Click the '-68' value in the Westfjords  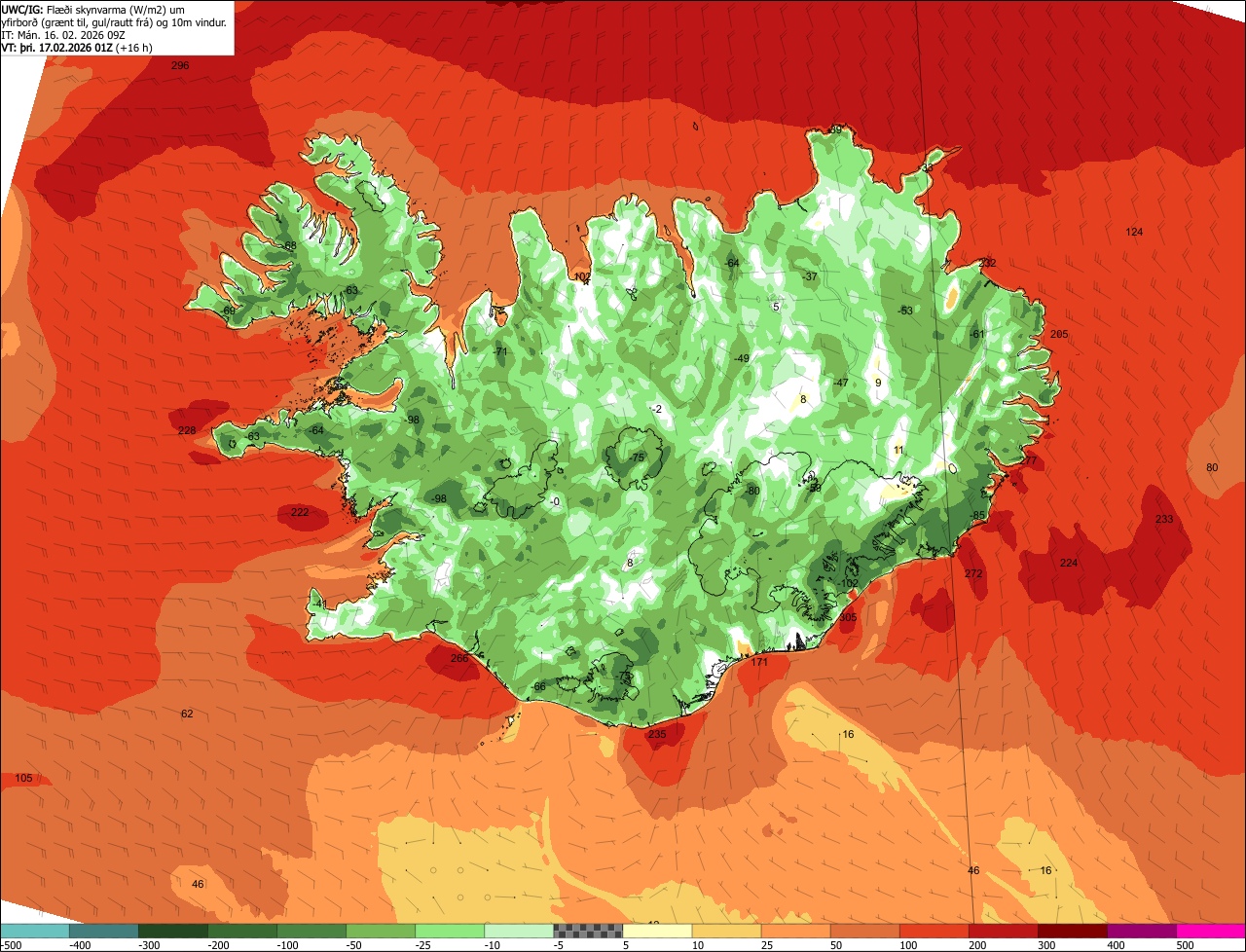pos(288,245)
